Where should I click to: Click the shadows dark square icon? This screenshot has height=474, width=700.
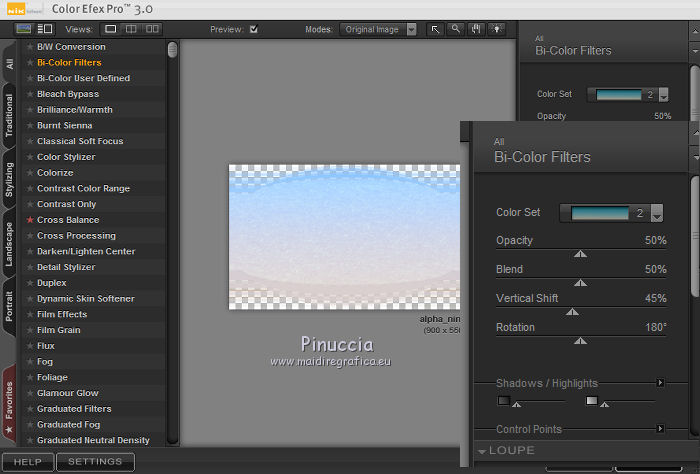pyautogui.click(x=504, y=400)
